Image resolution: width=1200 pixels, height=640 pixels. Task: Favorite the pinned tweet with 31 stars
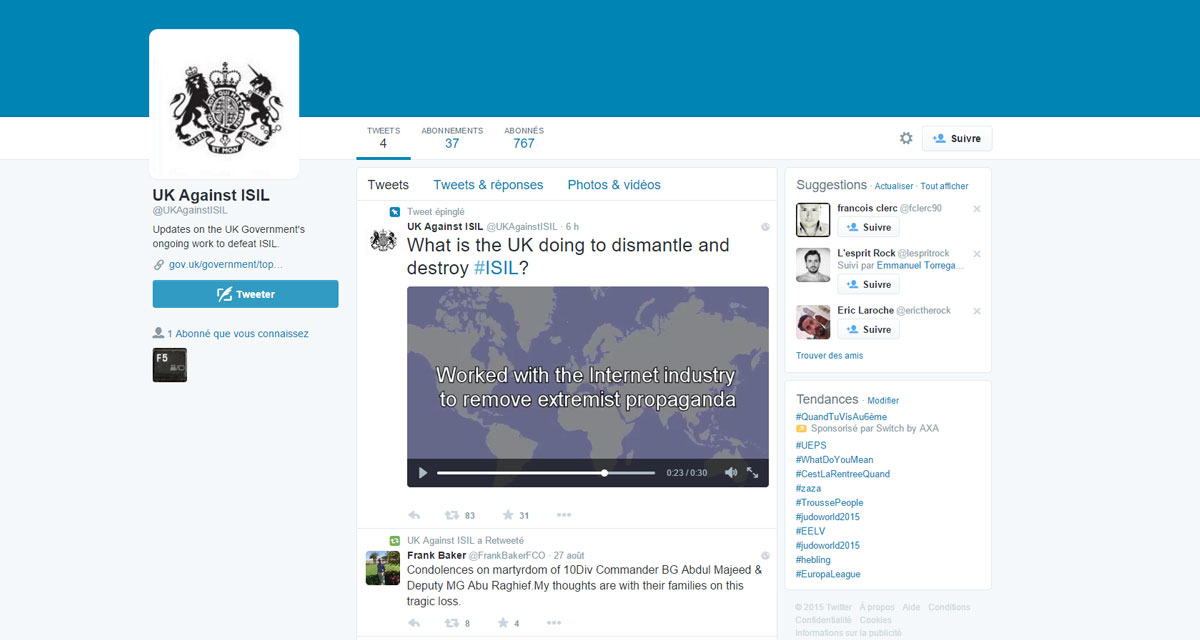point(508,515)
